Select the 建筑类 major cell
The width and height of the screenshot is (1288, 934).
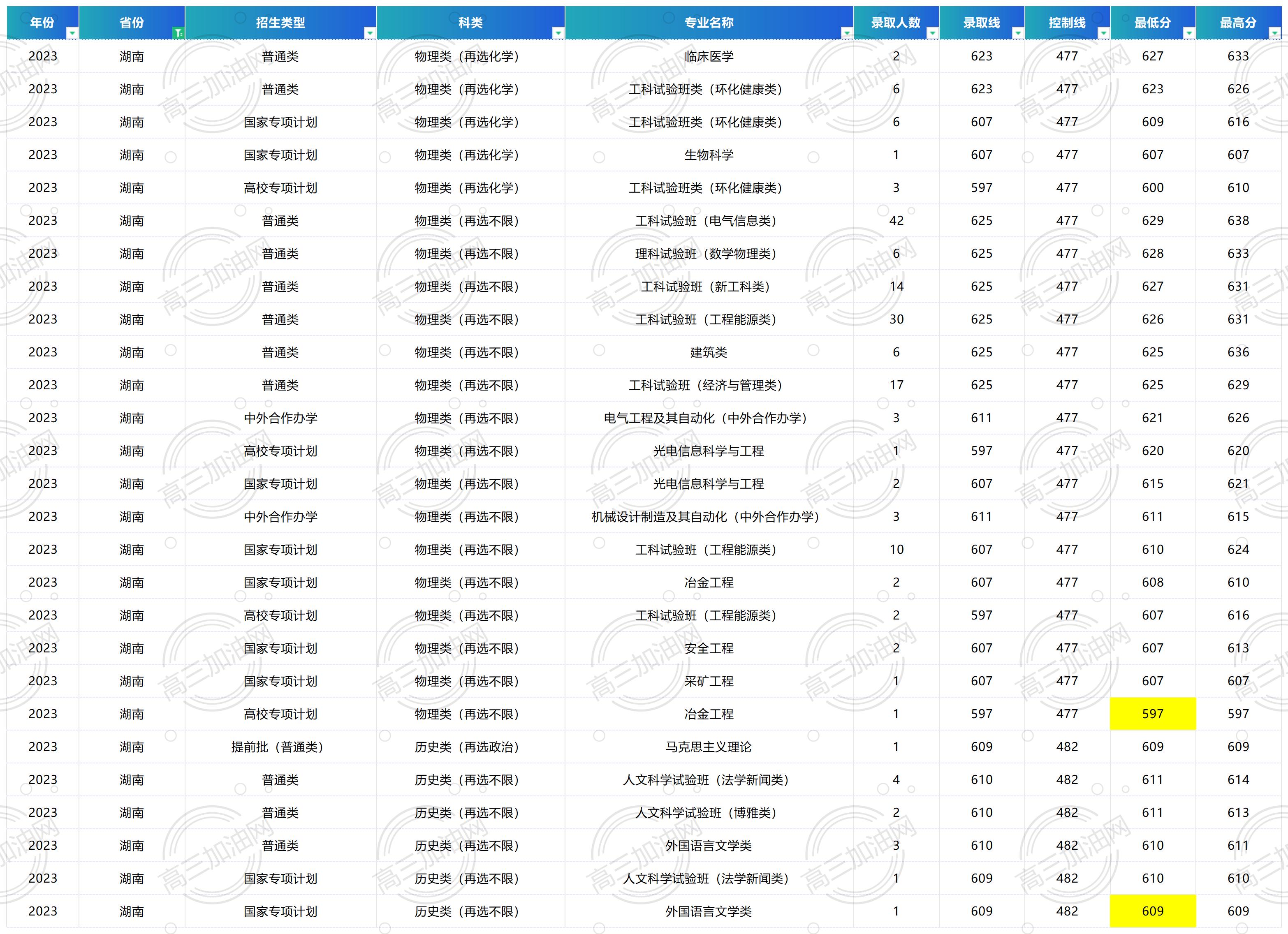(x=709, y=353)
